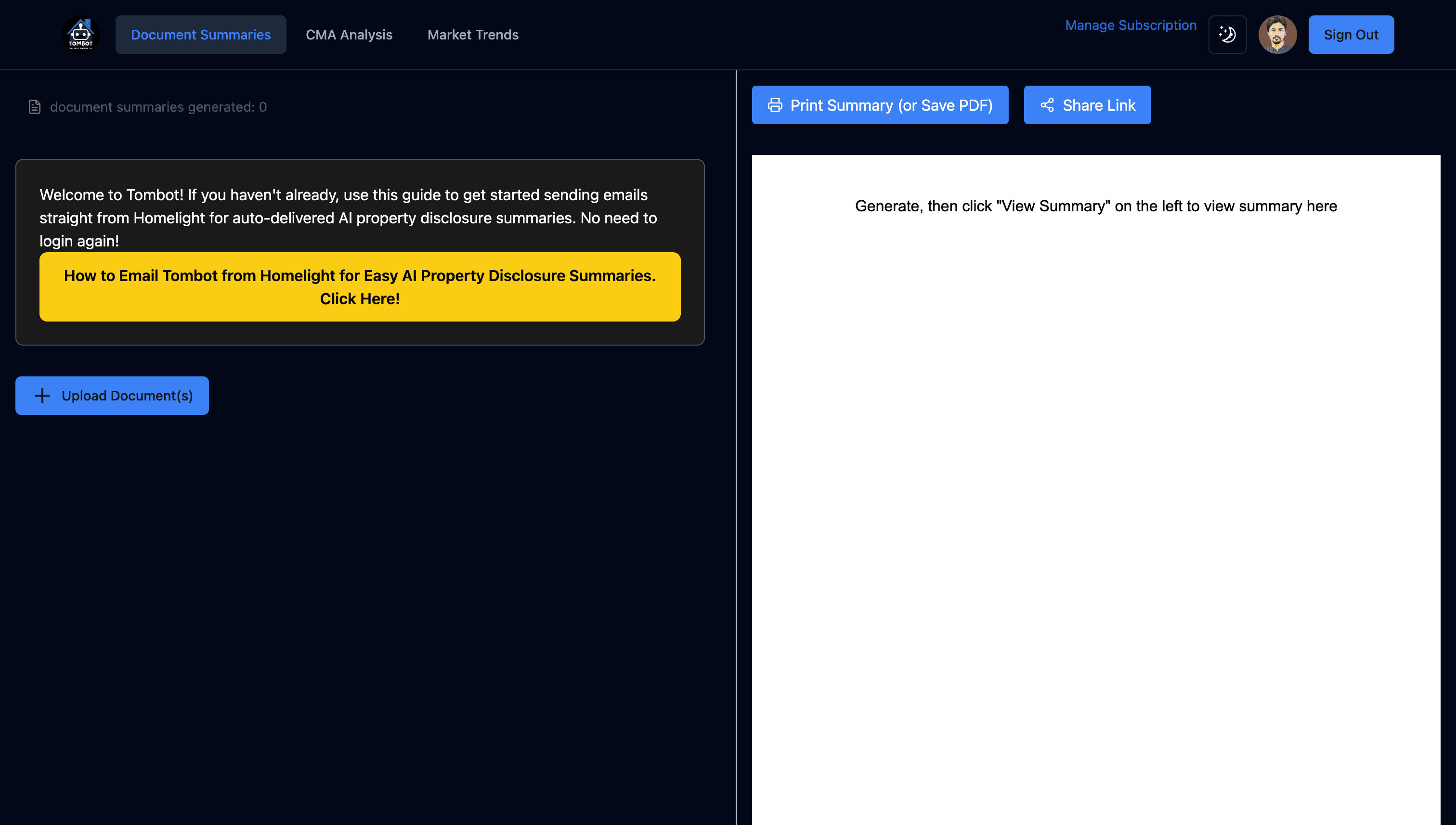Click the Welcome to Tombot message text

pyautogui.click(x=348, y=218)
